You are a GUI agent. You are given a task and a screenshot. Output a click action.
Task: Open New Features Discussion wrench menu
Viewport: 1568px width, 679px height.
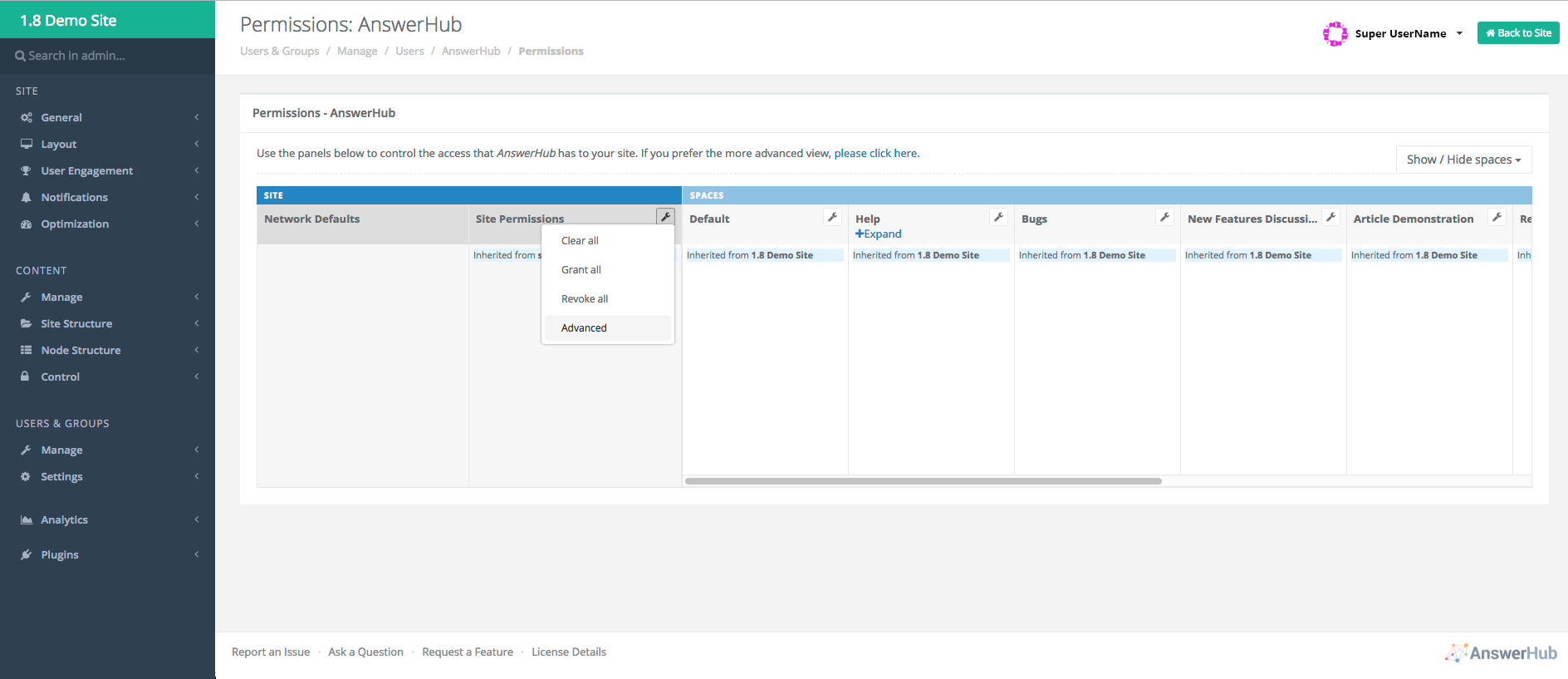[1330, 217]
